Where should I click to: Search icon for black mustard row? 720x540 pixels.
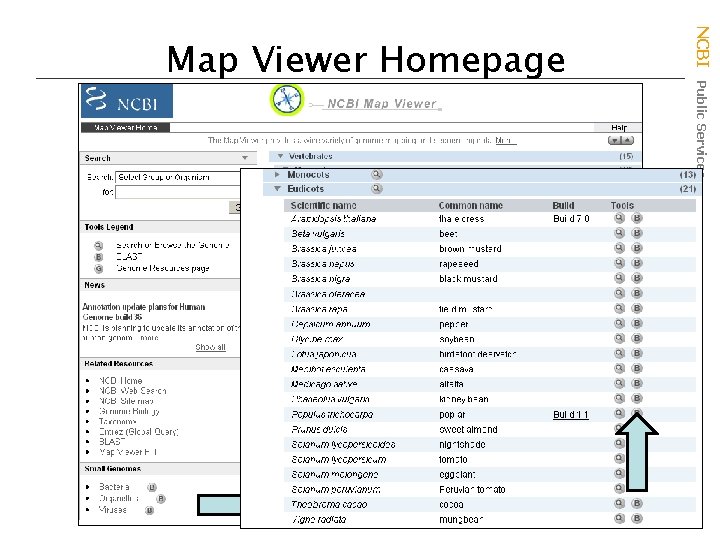pyautogui.click(x=619, y=278)
